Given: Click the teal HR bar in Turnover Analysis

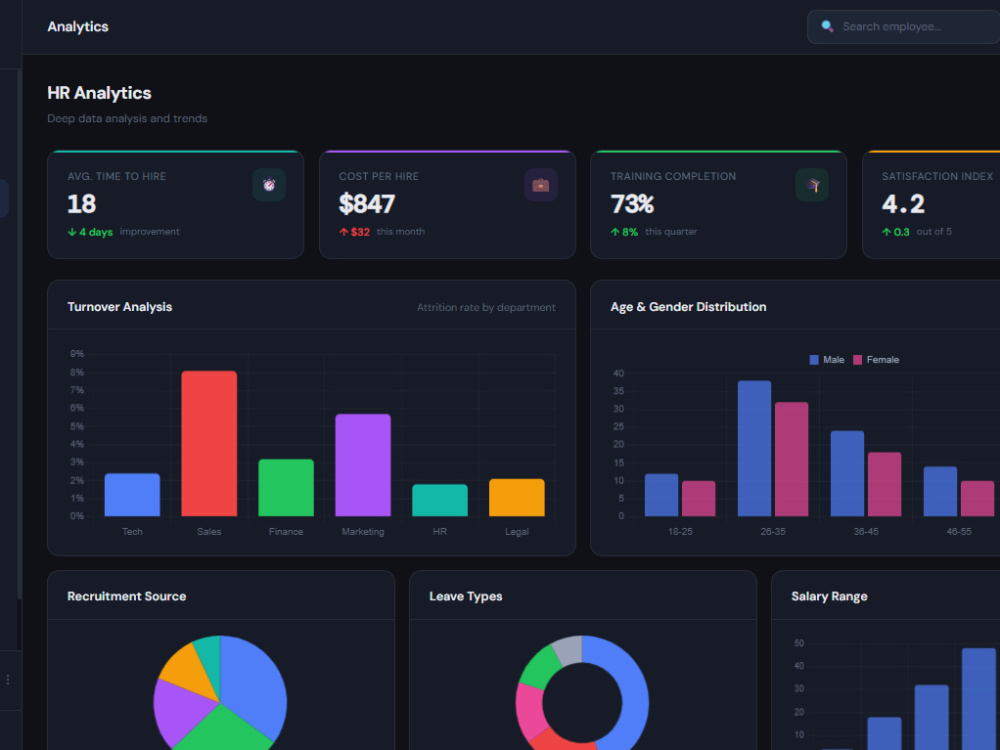Looking at the screenshot, I should point(440,500).
